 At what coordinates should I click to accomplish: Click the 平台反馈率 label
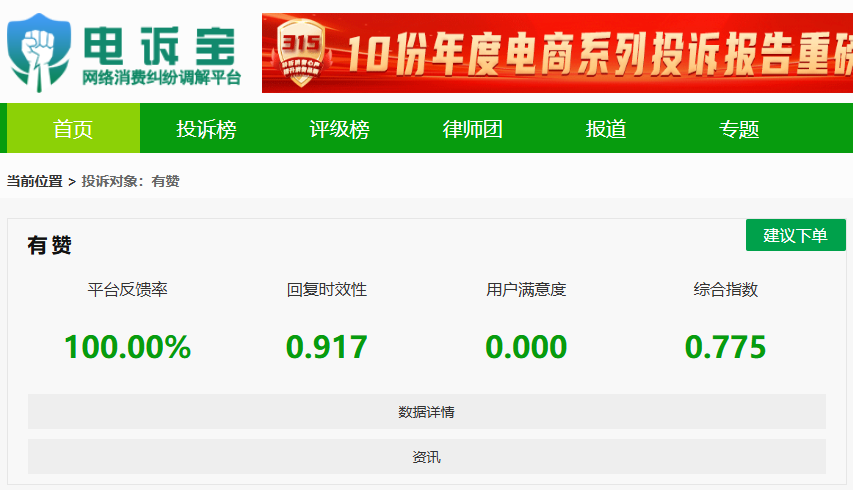[127, 289]
